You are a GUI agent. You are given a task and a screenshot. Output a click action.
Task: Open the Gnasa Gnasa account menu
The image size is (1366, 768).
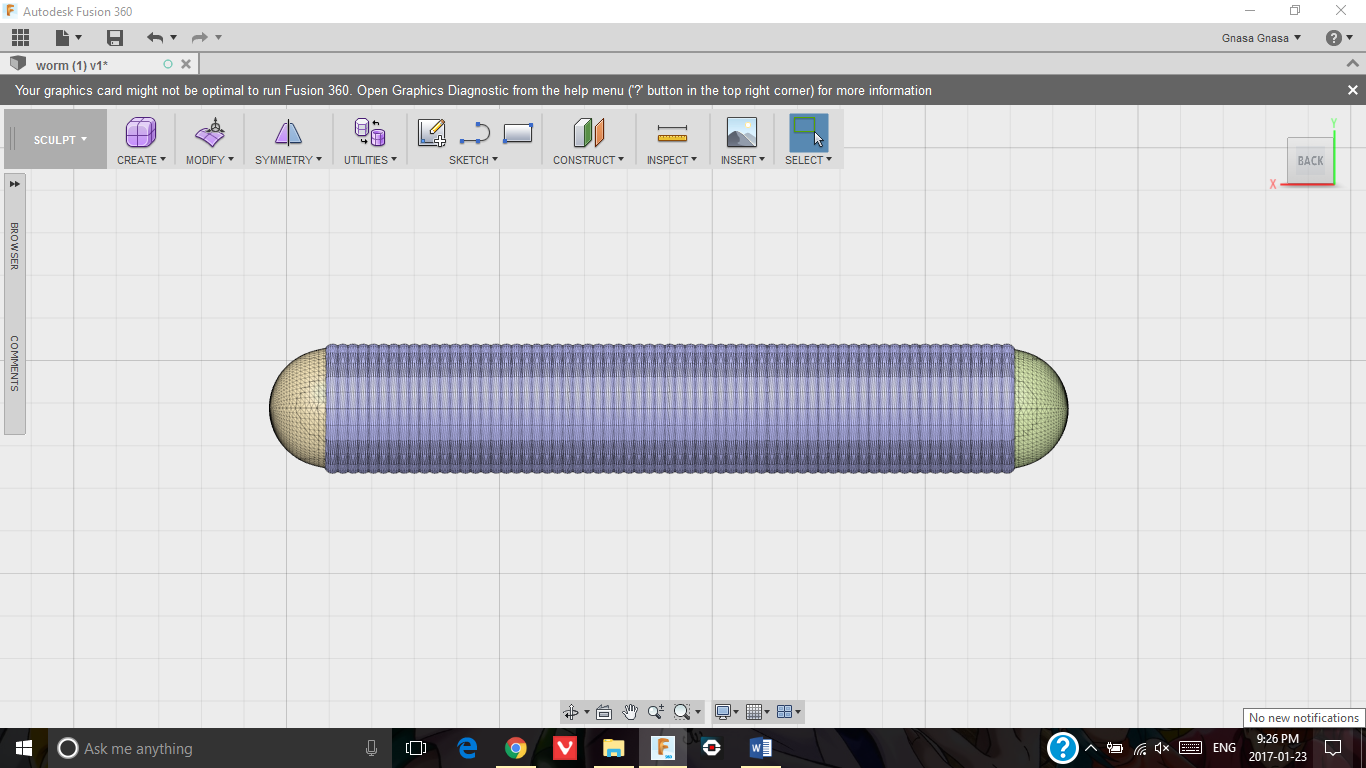click(1261, 38)
